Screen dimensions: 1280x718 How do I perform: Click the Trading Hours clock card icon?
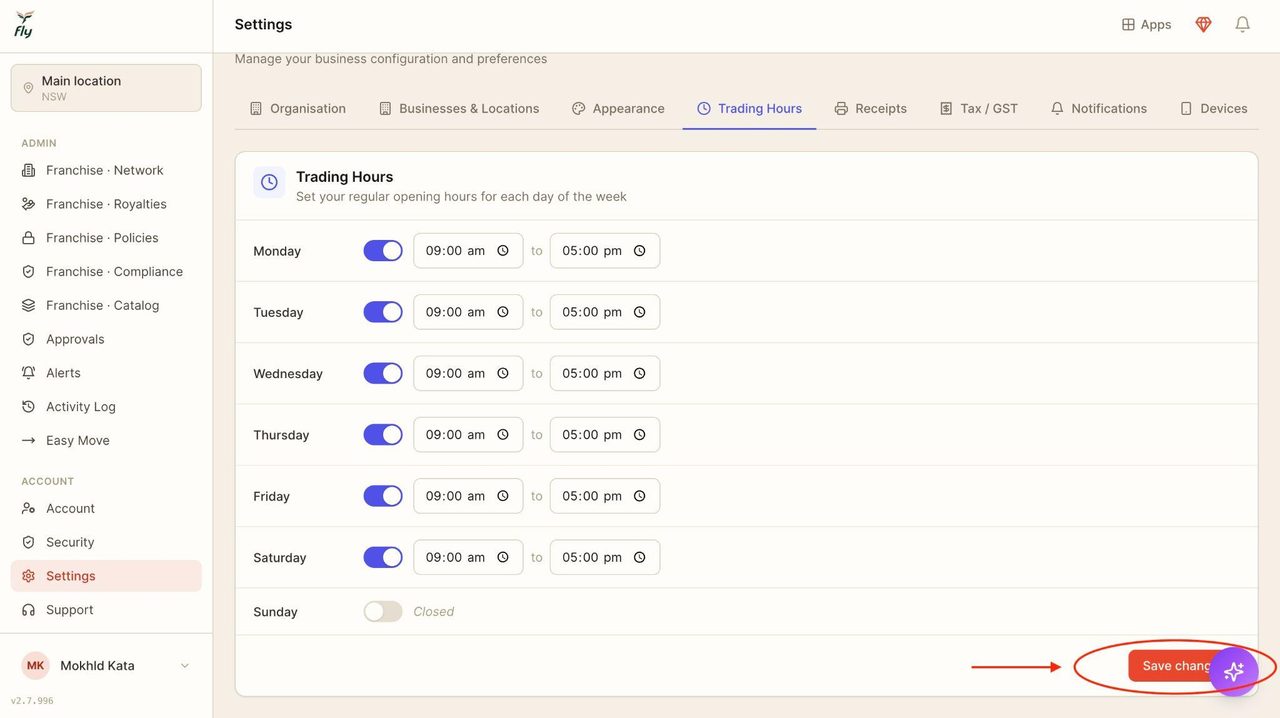269,182
